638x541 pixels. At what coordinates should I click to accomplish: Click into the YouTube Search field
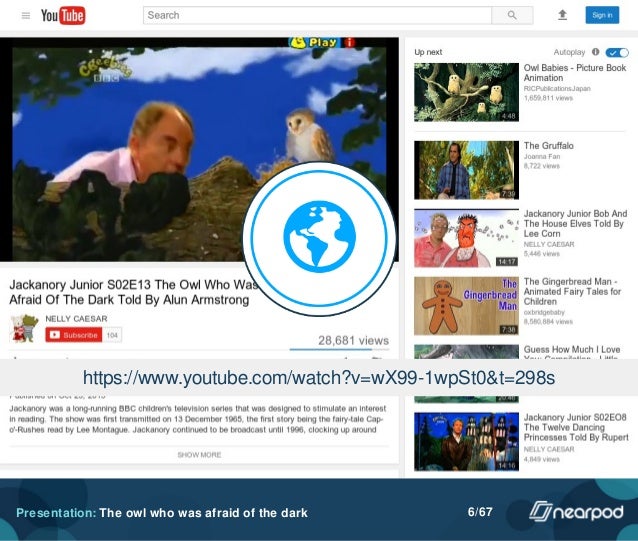click(317, 15)
